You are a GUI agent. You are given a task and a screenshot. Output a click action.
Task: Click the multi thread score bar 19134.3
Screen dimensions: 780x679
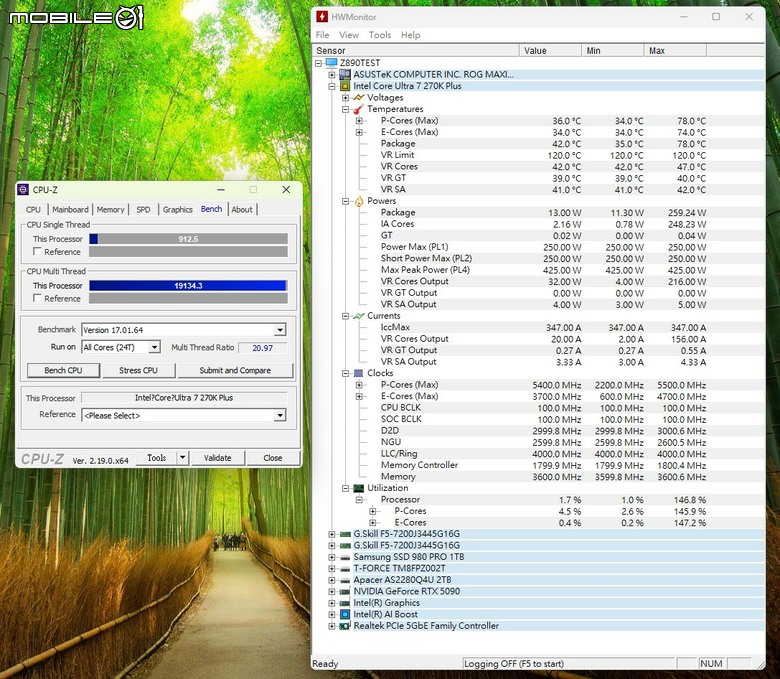coord(188,286)
